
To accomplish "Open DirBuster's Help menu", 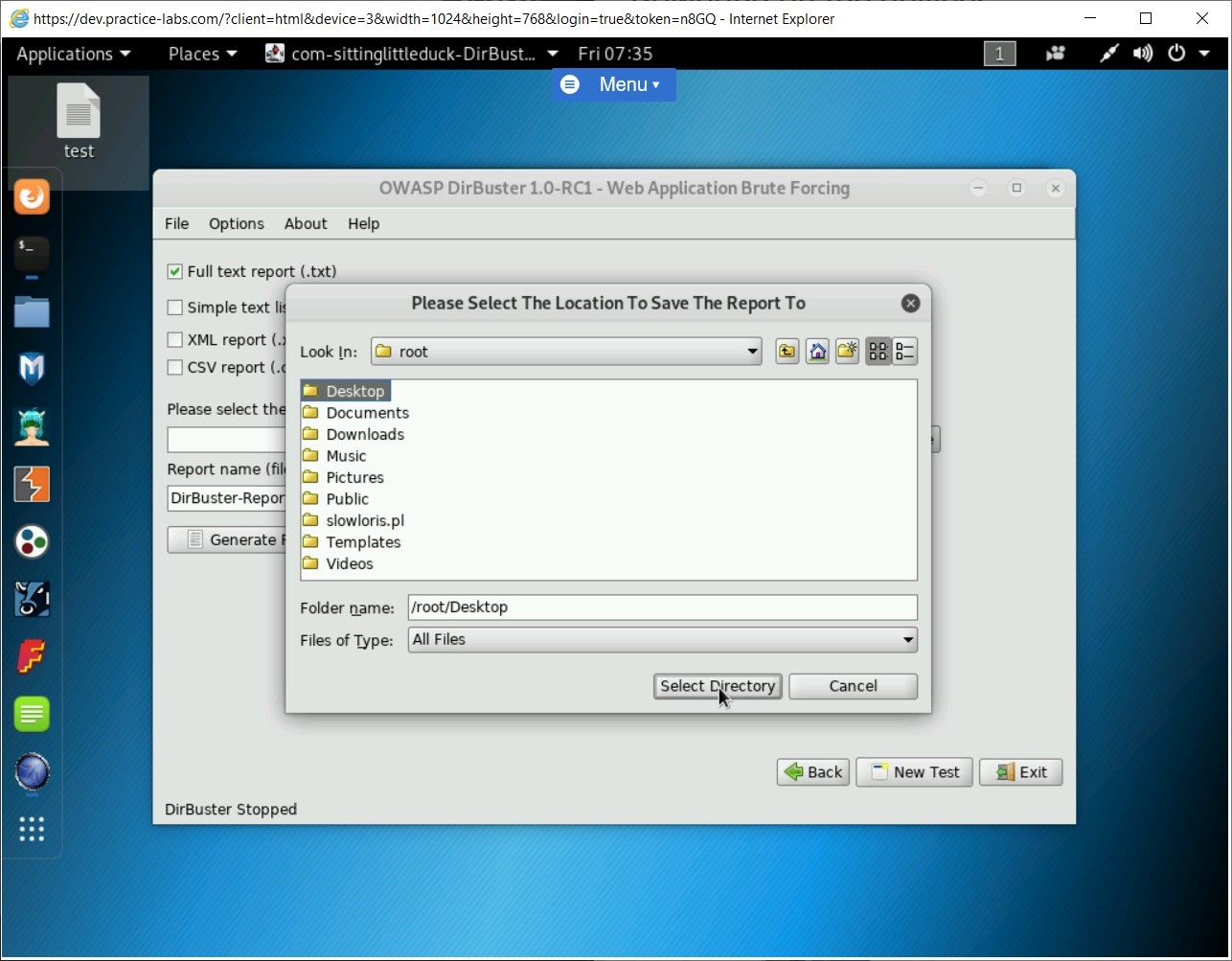I will point(363,223).
